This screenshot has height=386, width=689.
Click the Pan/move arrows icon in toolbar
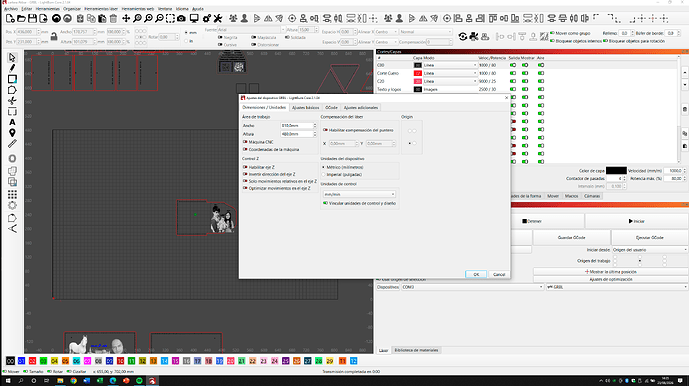pyautogui.click(x=126, y=18)
